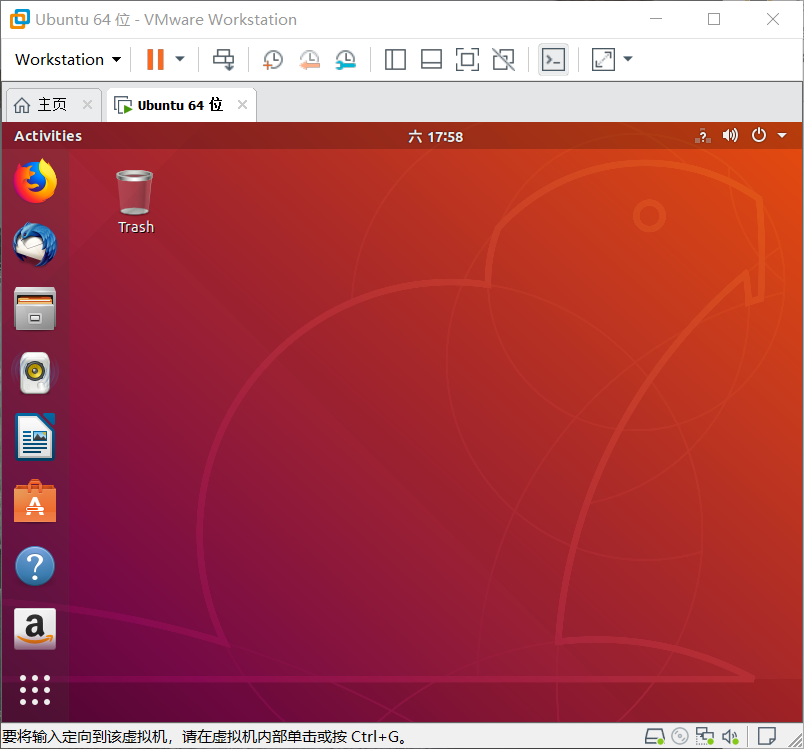Open the snapshot manager
804x749 pixels.
click(x=346, y=59)
